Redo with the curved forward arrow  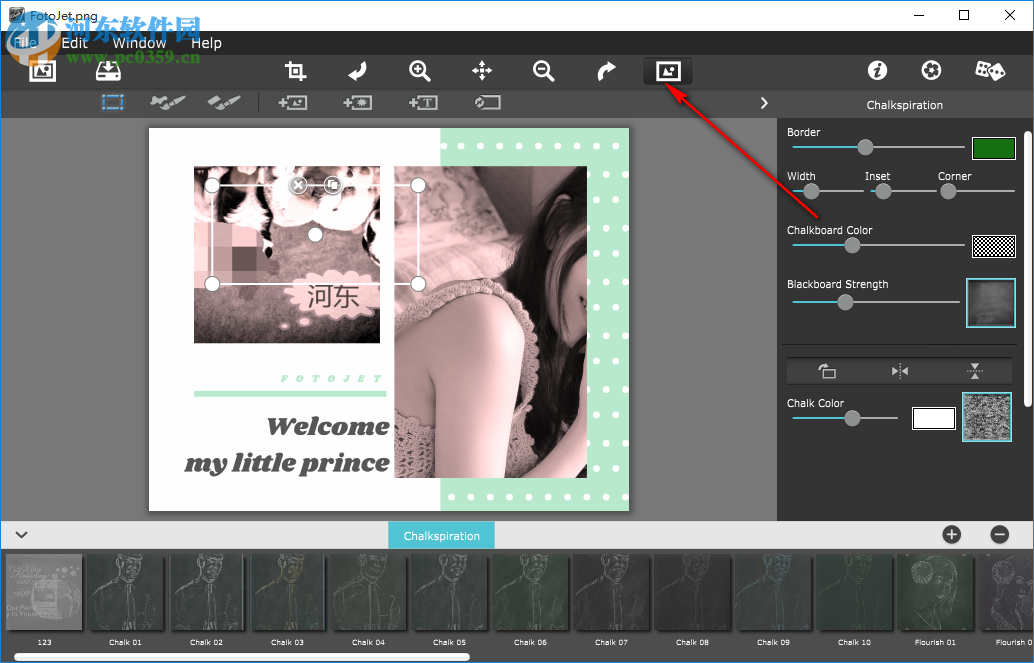606,71
